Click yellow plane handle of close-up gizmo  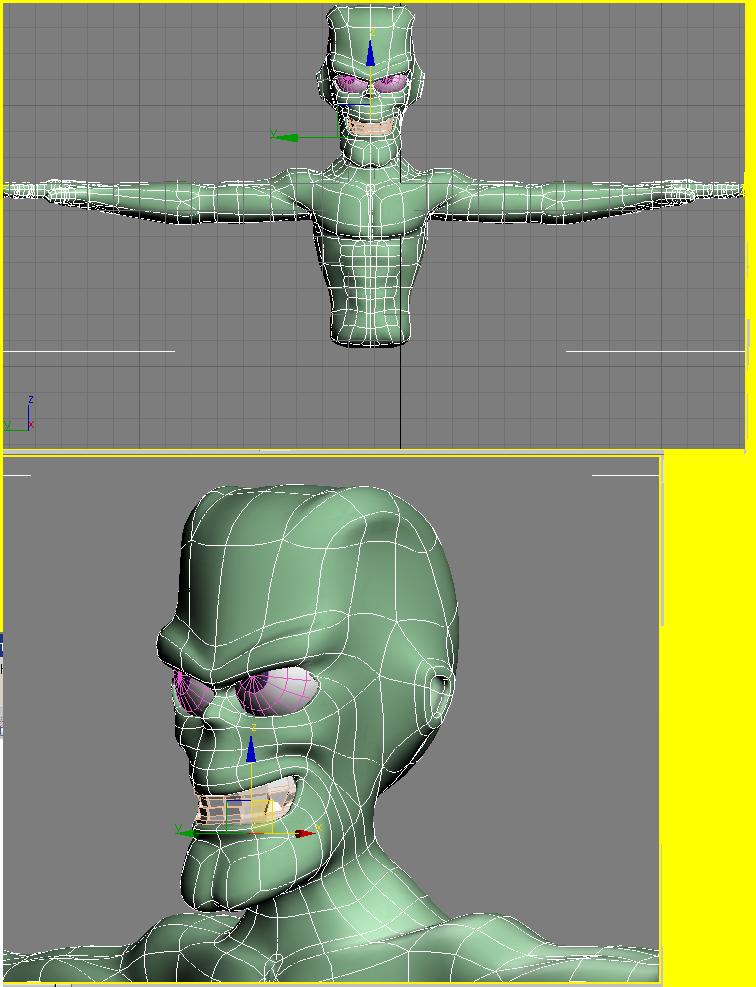click(262, 817)
